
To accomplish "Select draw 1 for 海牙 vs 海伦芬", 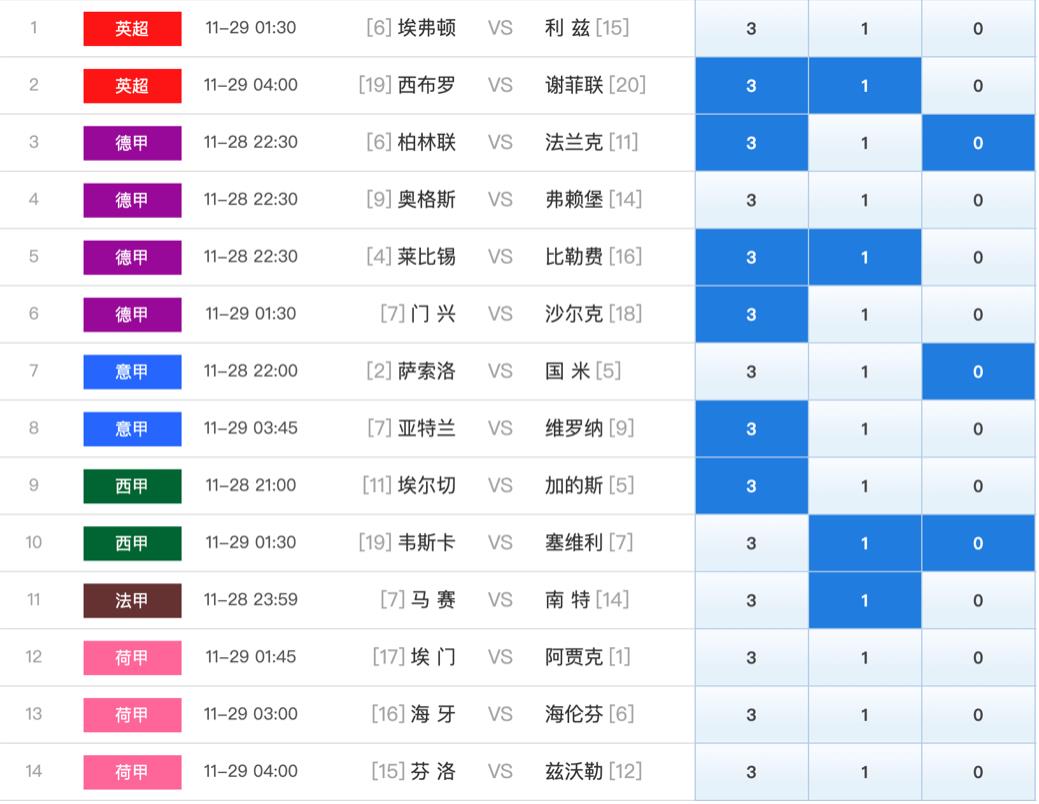I will click(865, 715).
